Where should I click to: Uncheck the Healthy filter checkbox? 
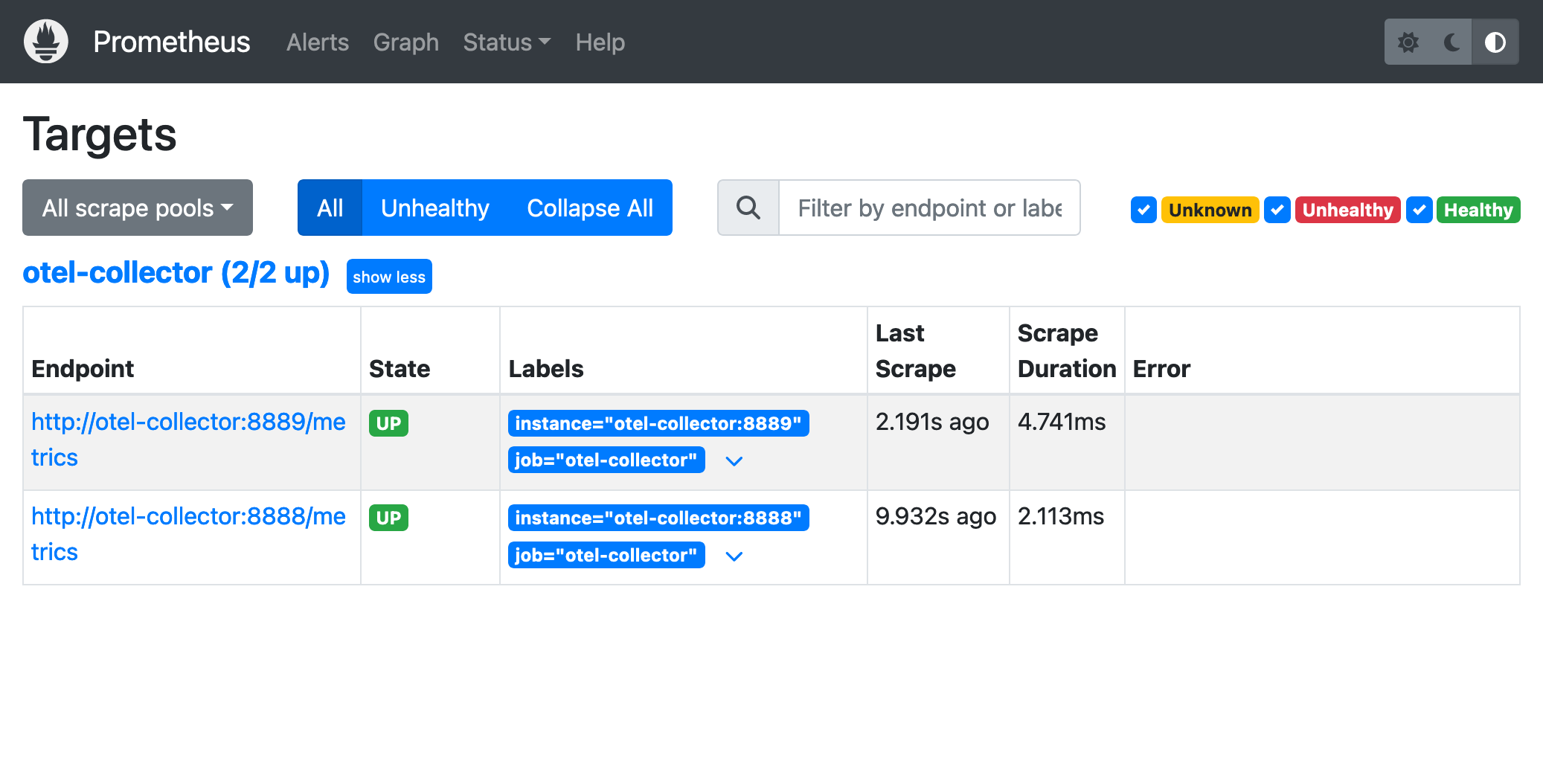(x=1420, y=210)
